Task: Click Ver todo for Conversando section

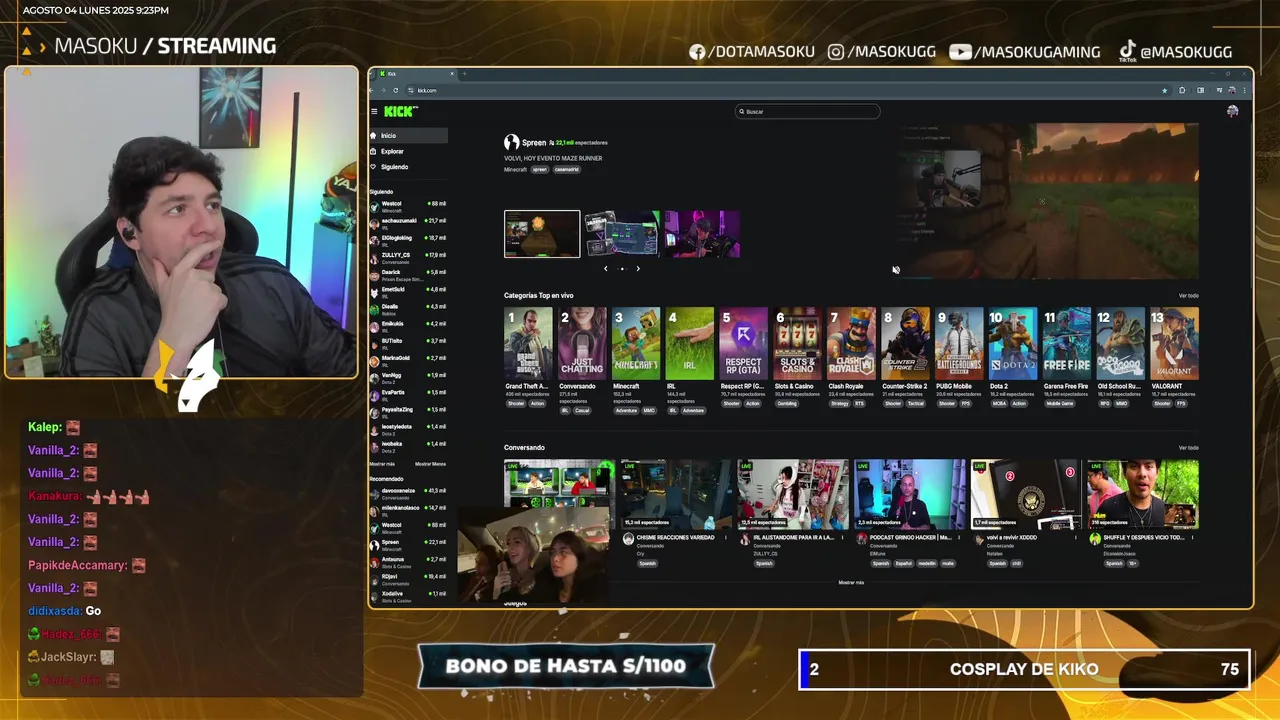Action: (1188, 448)
